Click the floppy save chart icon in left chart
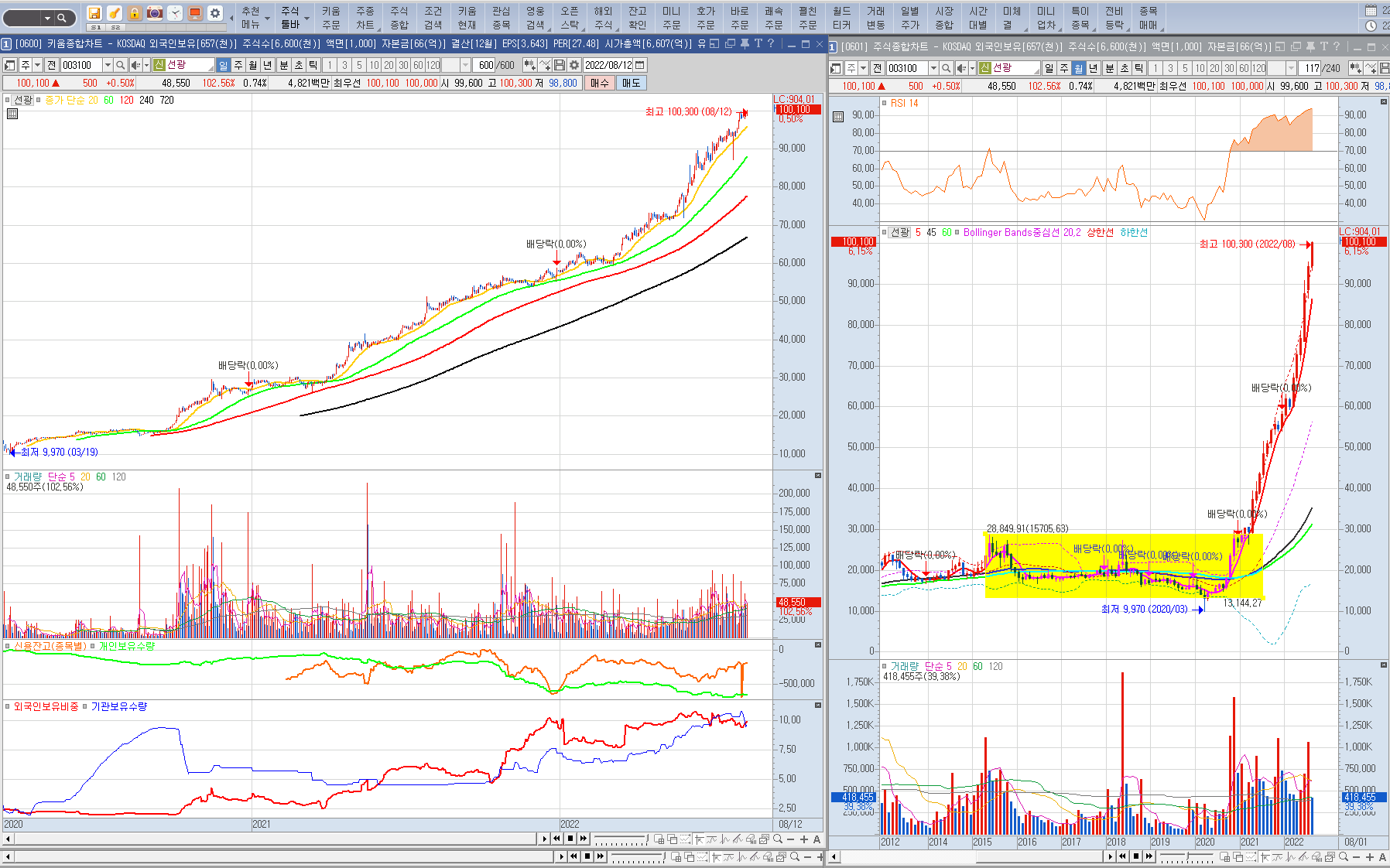This screenshot has width=1390, height=868. click(x=560, y=66)
